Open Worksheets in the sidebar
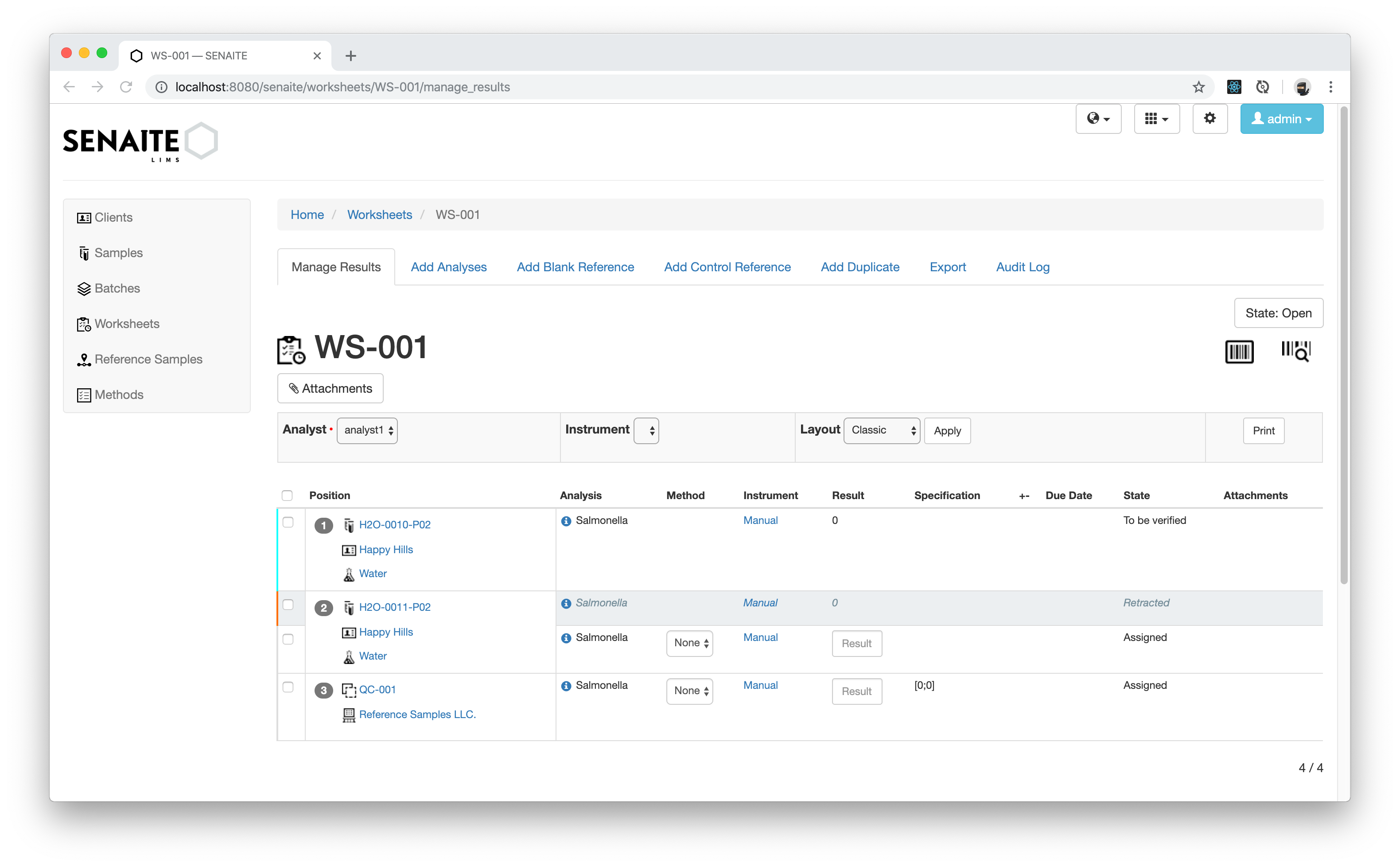This screenshot has width=1400, height=867. 127,324
